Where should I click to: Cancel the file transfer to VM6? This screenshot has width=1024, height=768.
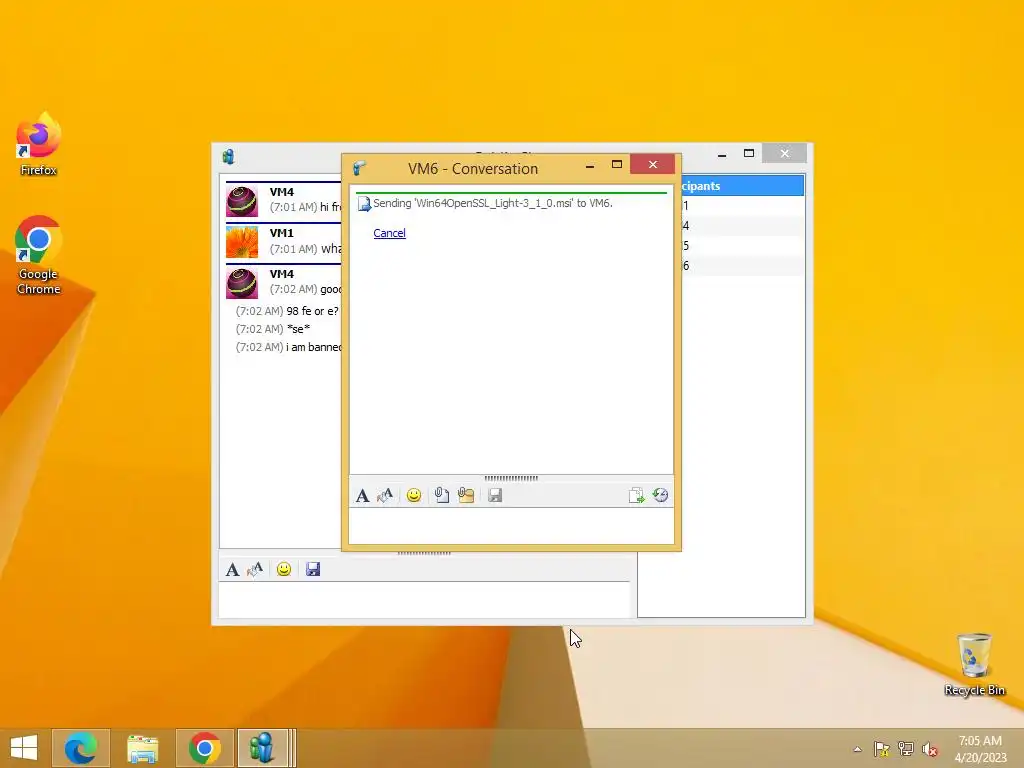[389, 233]
